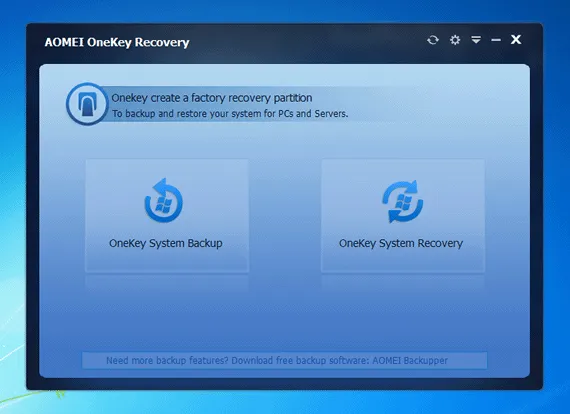The image size is (570, 414).
Task: Open settings via the gear icon
Action: coord(455,40)
